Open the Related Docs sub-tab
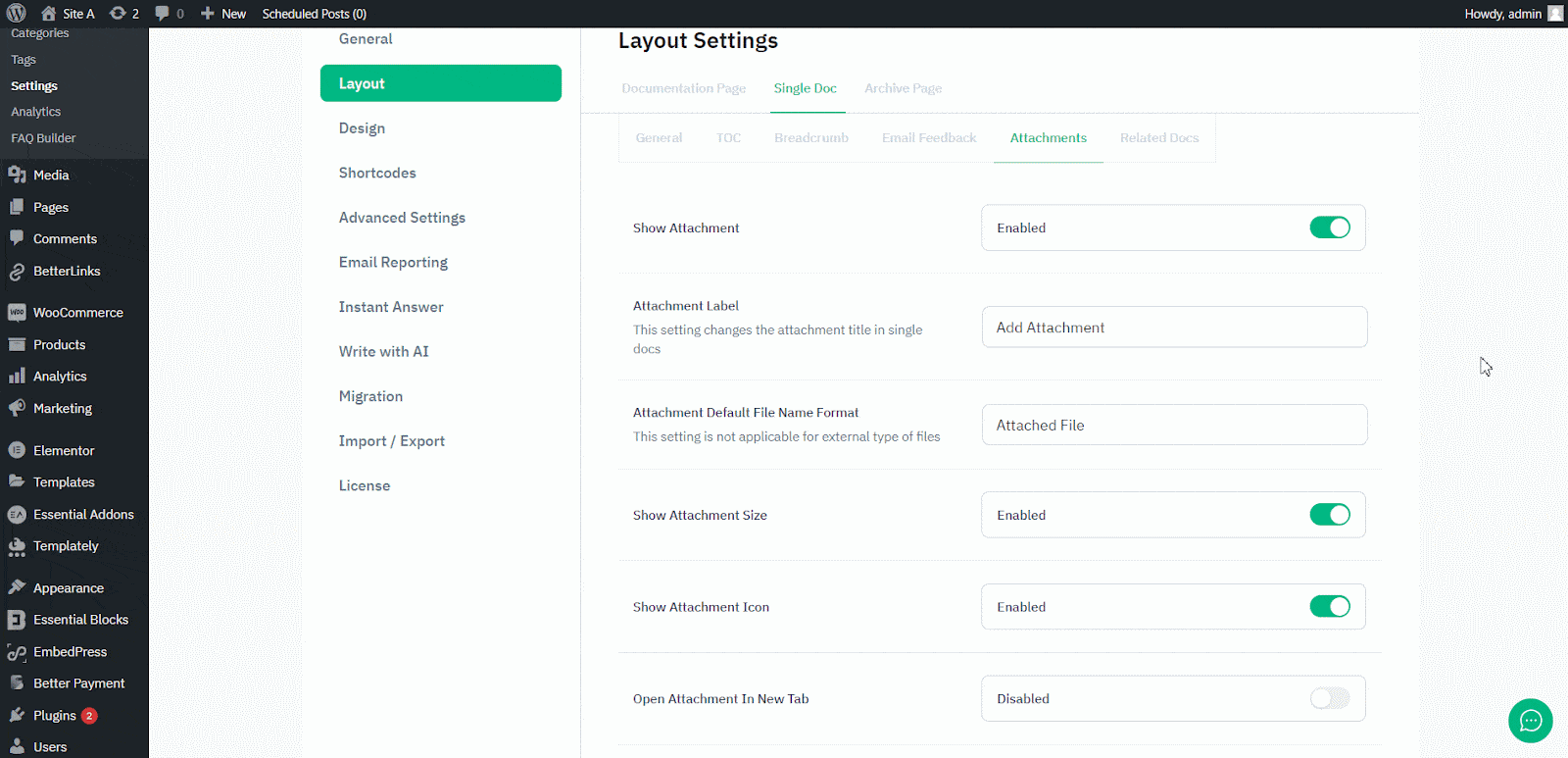This screenshot has width=1568, height=758. (x=1158, y=138)
